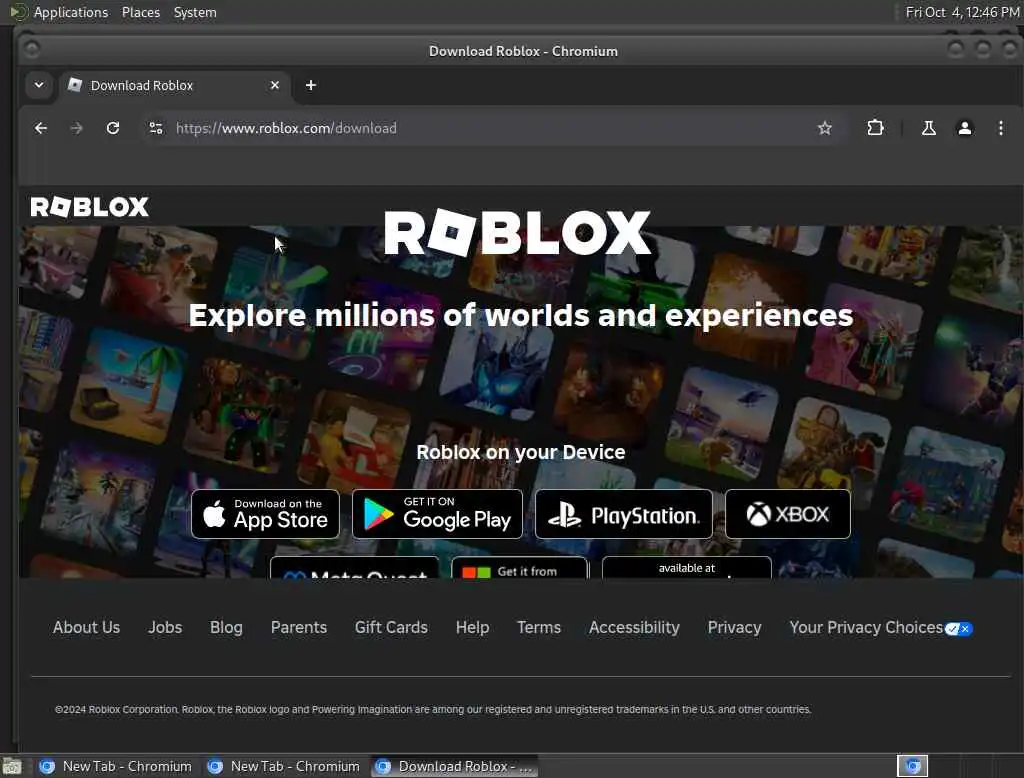Click the show desktop icon in taskbar
The image size is (1024, 778).
click(x=12, y=766)
